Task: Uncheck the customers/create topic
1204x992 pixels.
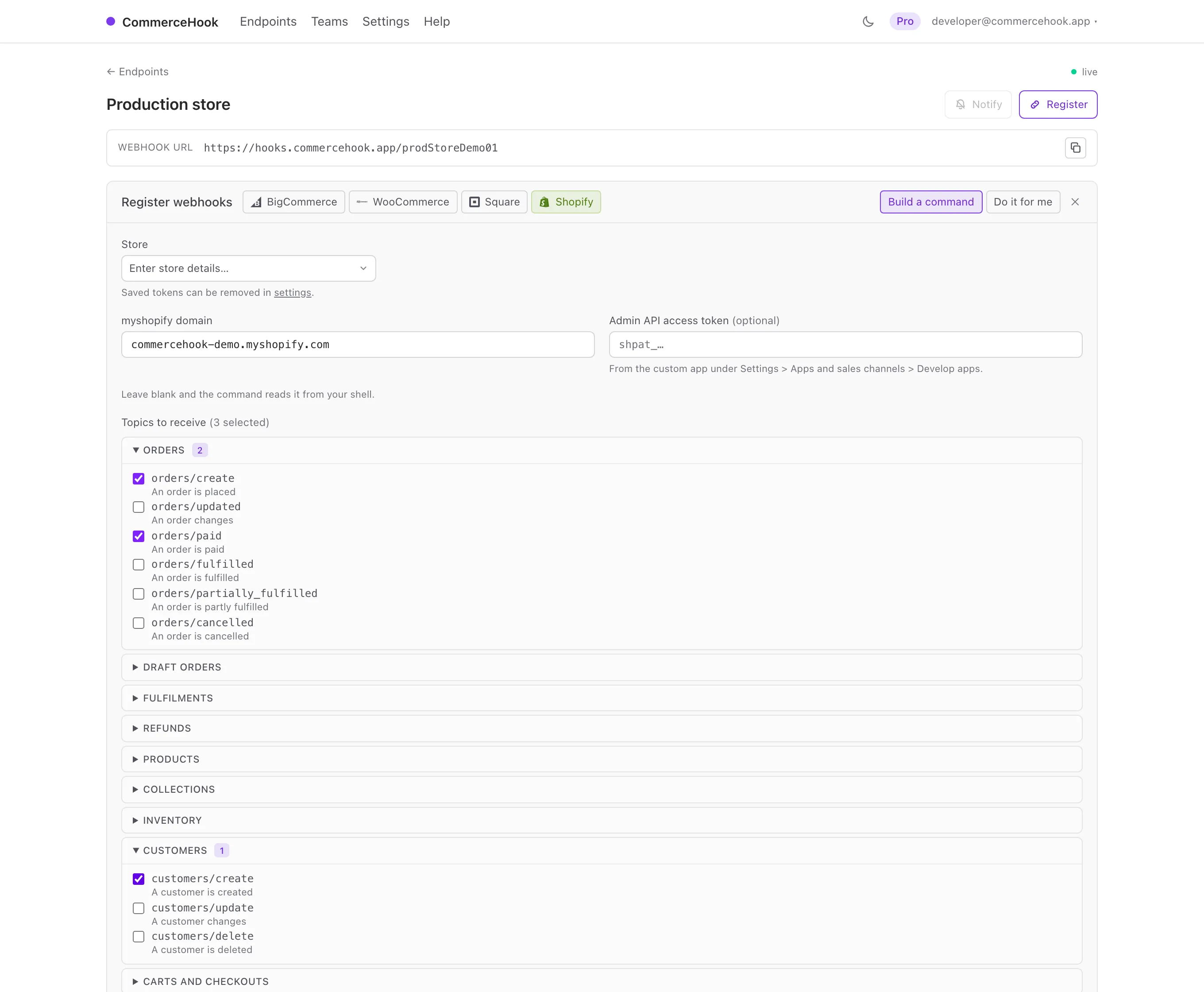Action: click(x=139, y=880)
